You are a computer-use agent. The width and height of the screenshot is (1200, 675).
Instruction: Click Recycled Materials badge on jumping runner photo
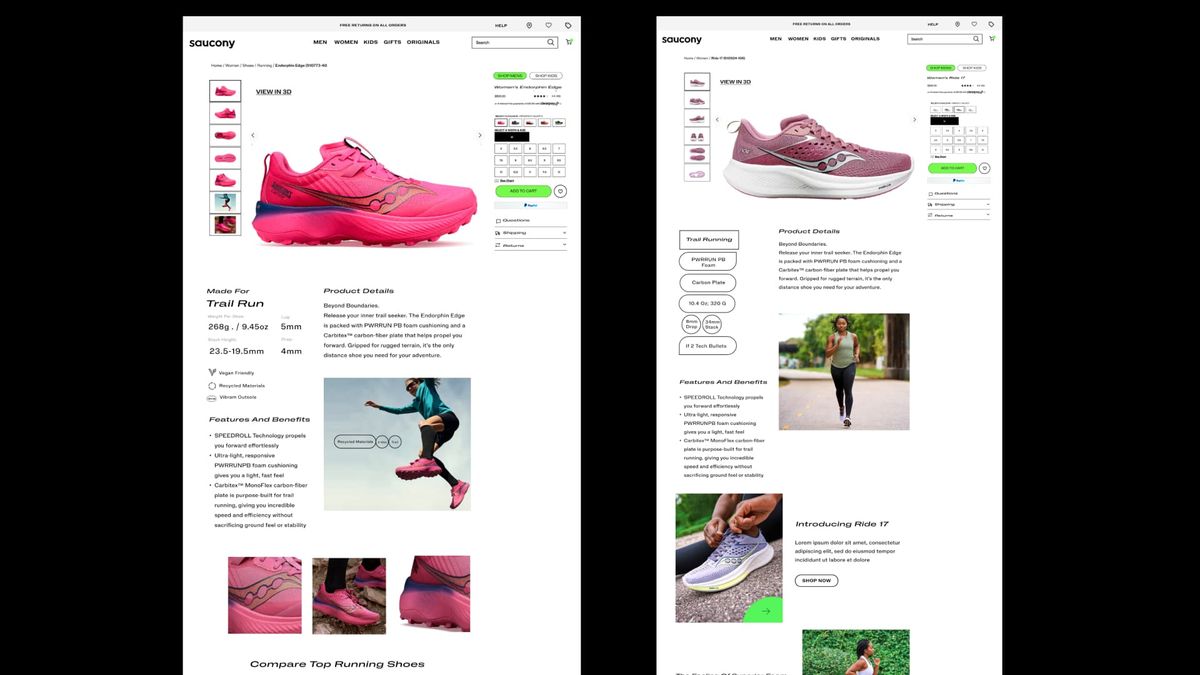355,441
